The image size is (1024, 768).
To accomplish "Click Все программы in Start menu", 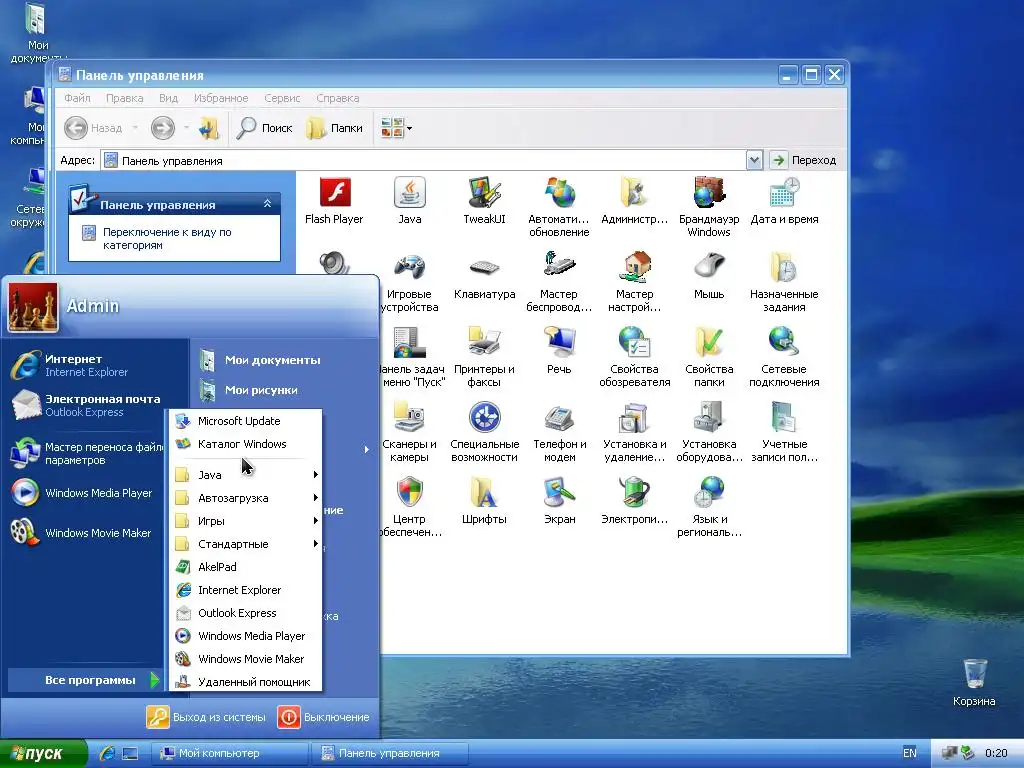I will (x=85, y=680).
